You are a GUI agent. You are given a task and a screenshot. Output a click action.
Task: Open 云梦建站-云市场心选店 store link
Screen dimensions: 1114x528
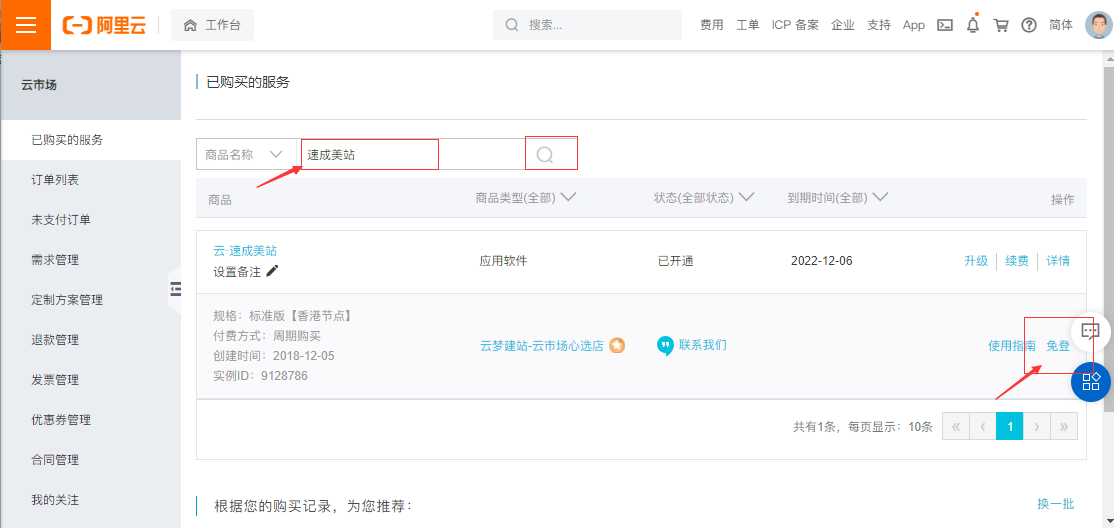[x=542, y=346]
